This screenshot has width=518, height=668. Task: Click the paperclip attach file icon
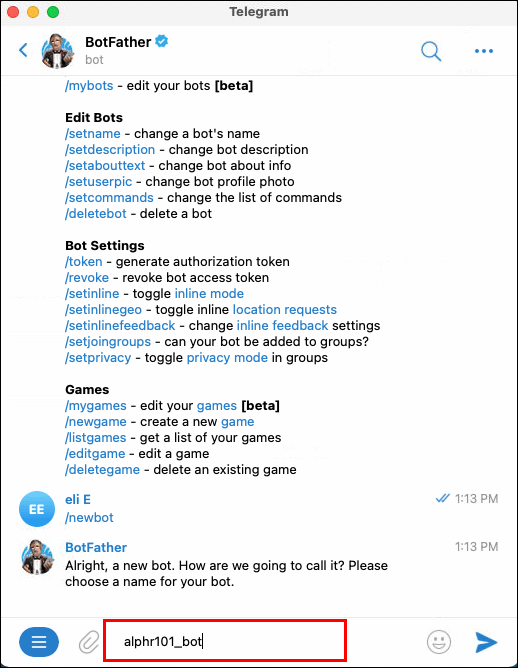coord(89,642)
